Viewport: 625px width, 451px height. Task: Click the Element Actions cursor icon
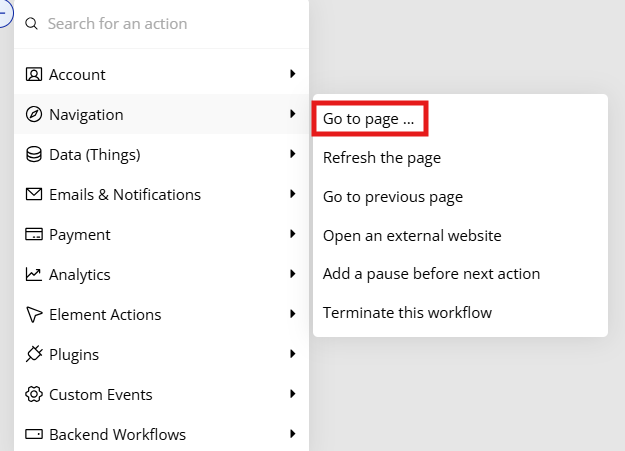pos(33,314)
